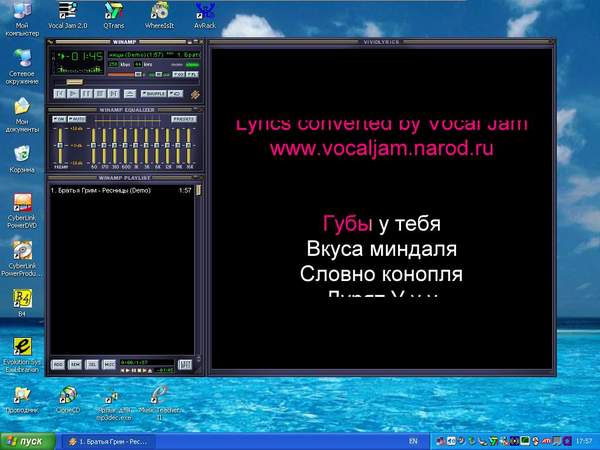Toggle the equalizer AUTO button
The width and height of the screenshot is (600, 450).
pos(77,119)
